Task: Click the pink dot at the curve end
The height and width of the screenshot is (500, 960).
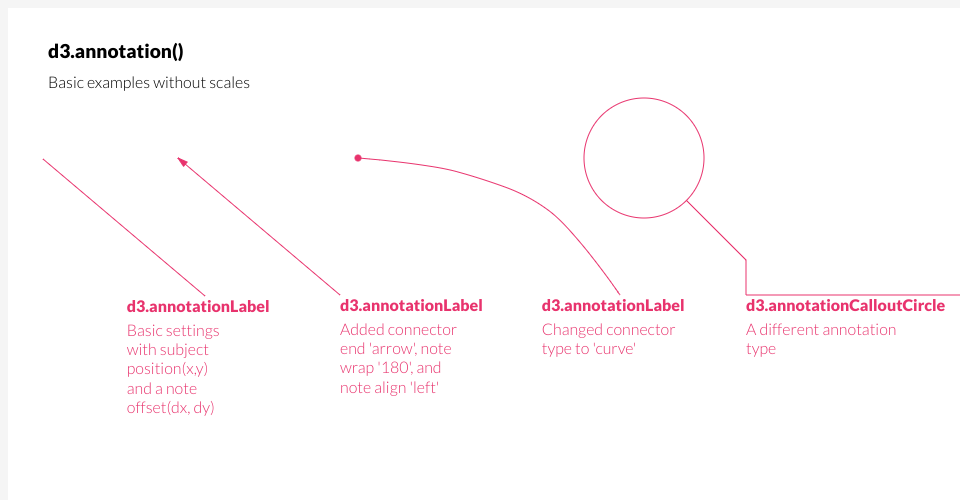Action: (x=358, y=158)
